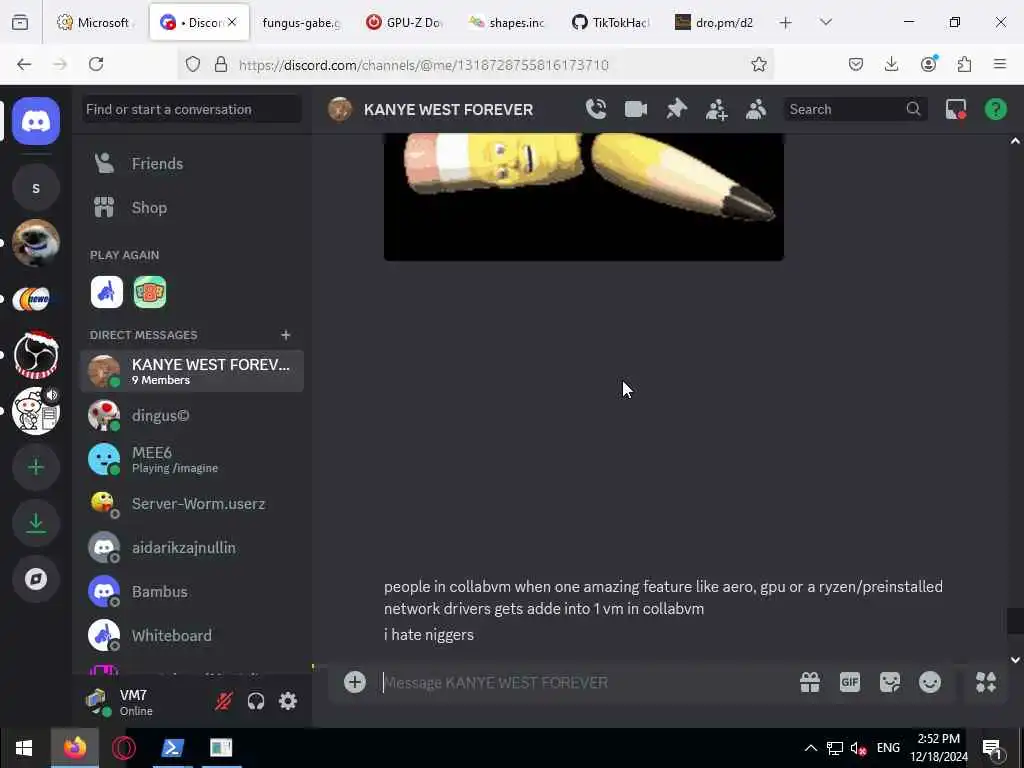Click the Discord Search field

pos(856,109)
